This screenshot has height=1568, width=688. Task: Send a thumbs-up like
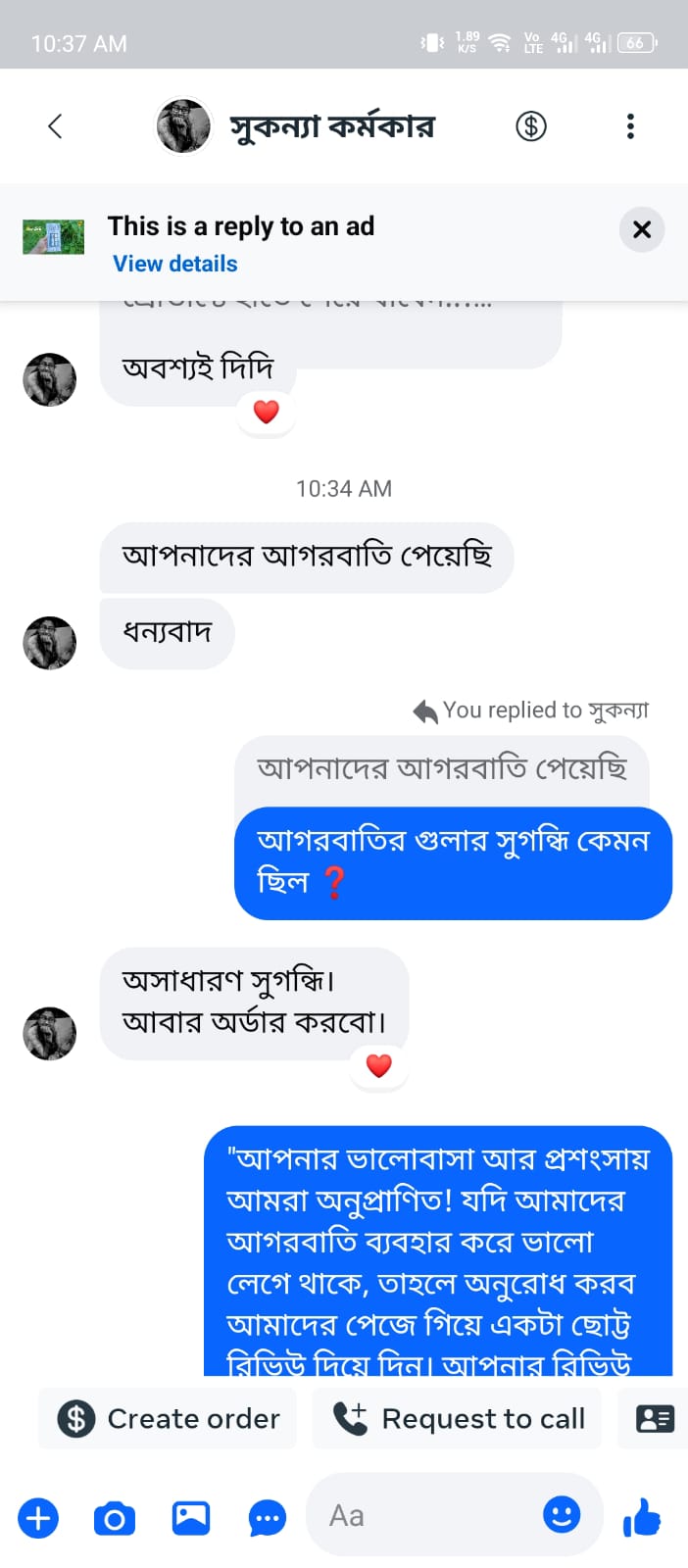643,1518
